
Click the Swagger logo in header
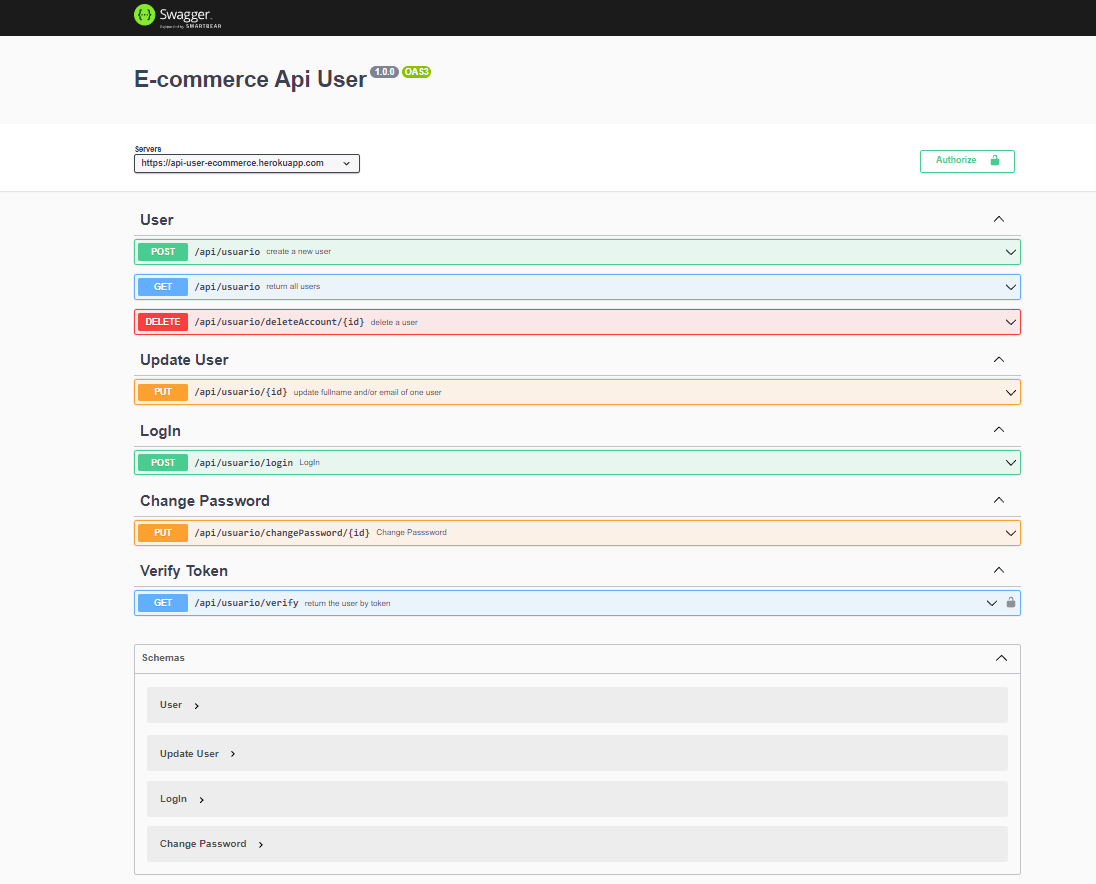pos(178,16)
